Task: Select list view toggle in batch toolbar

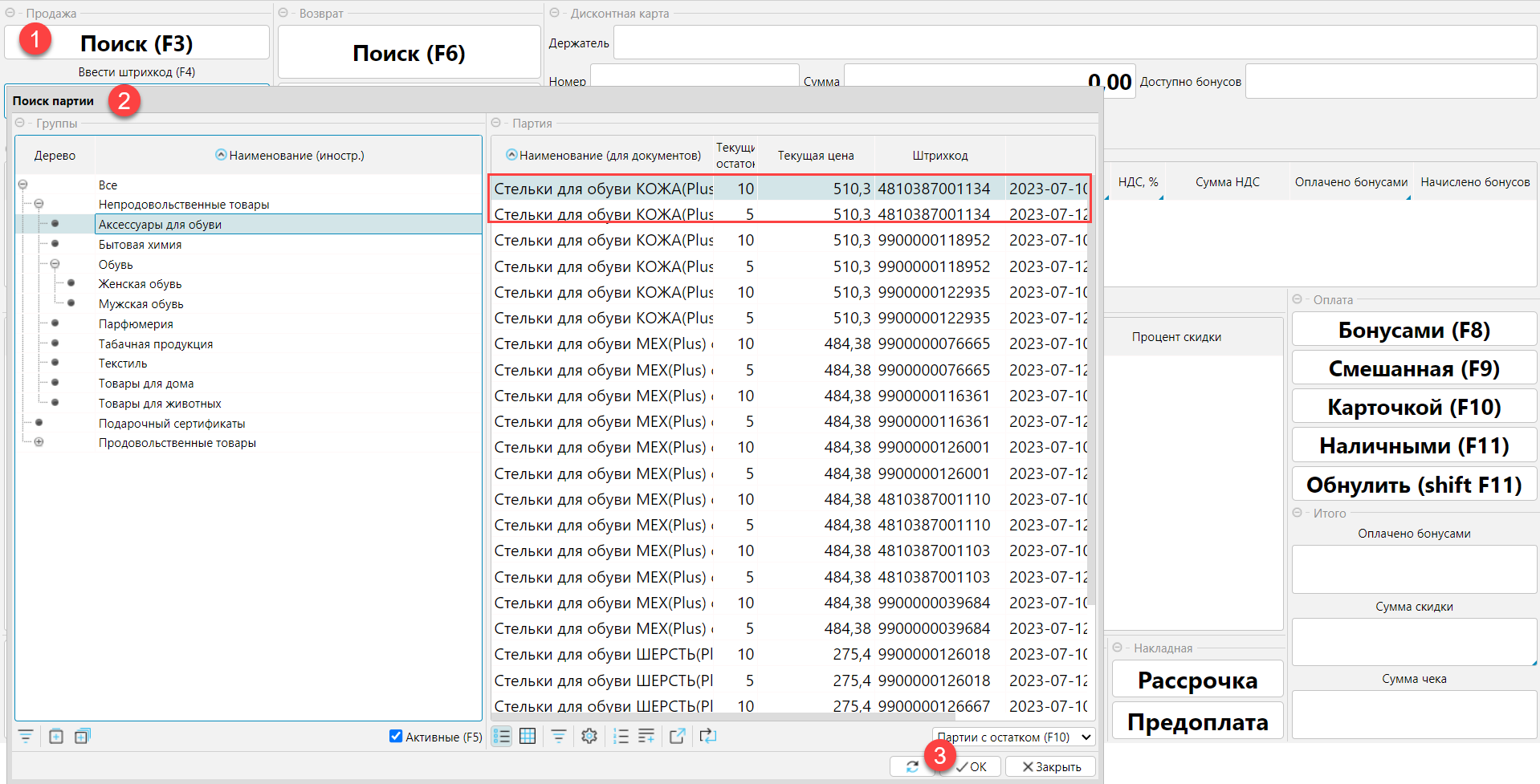Action: tap(502, 736)
